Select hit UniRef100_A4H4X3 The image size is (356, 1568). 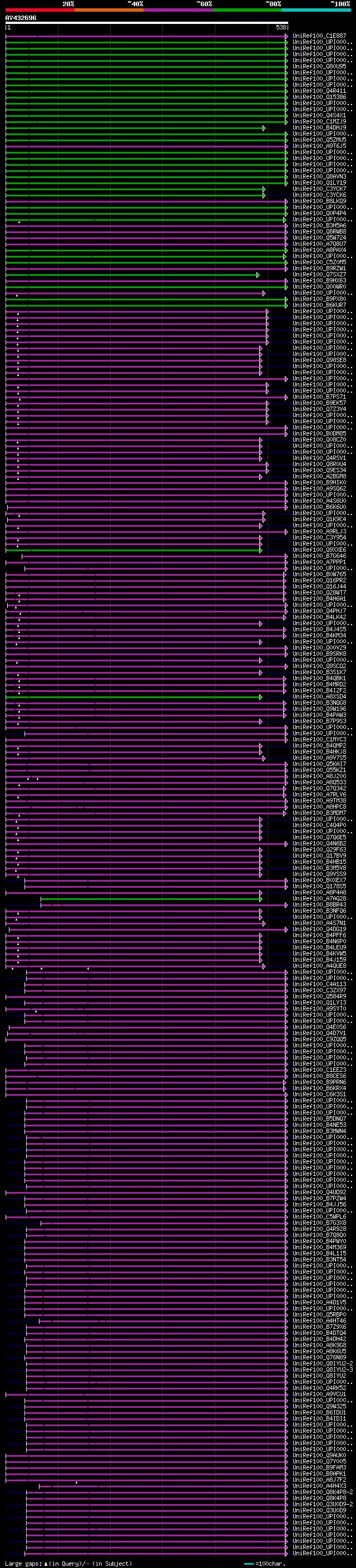click(x=319, y=1486)
